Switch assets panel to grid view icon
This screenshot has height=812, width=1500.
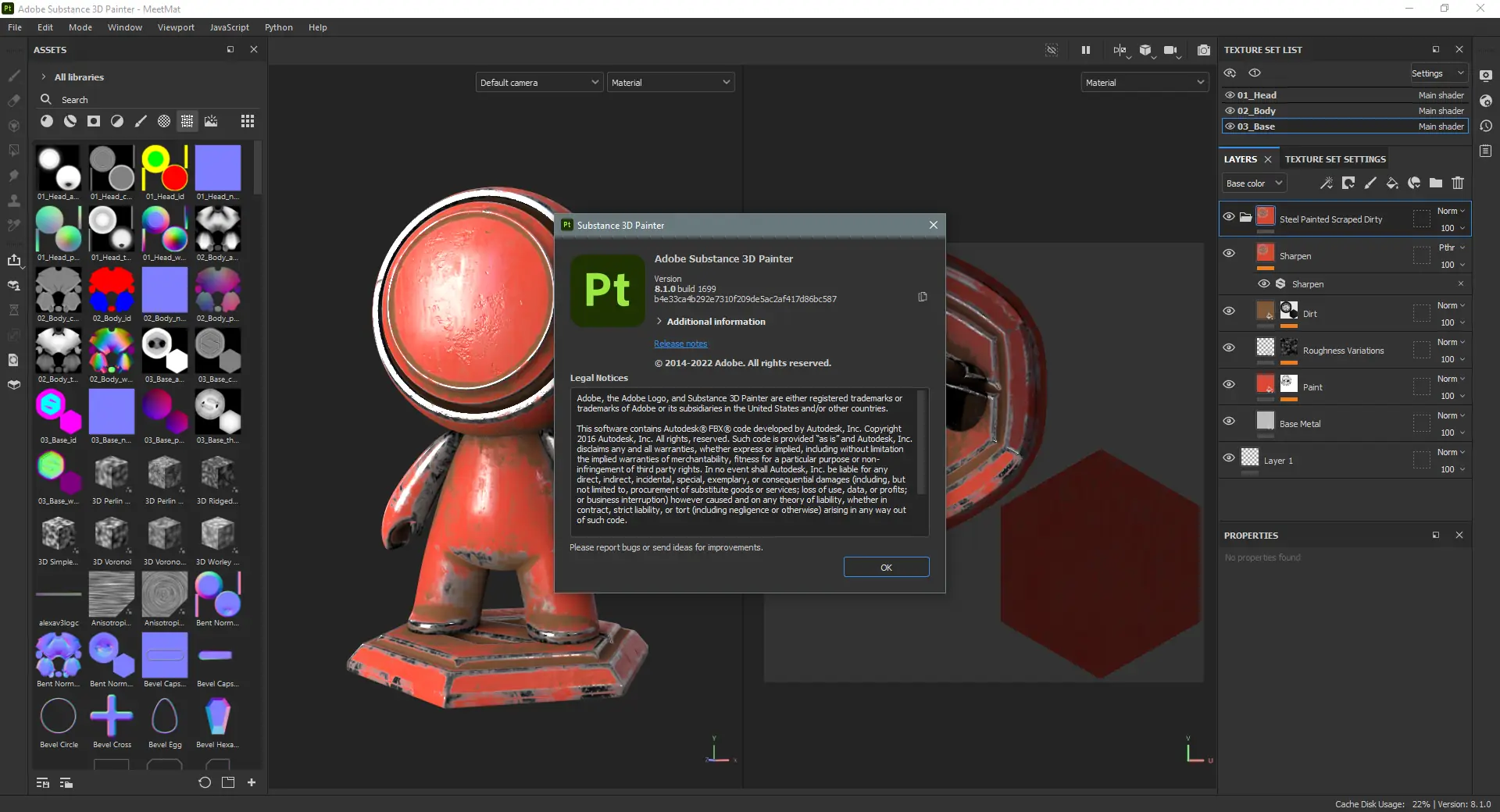(248, 121)
